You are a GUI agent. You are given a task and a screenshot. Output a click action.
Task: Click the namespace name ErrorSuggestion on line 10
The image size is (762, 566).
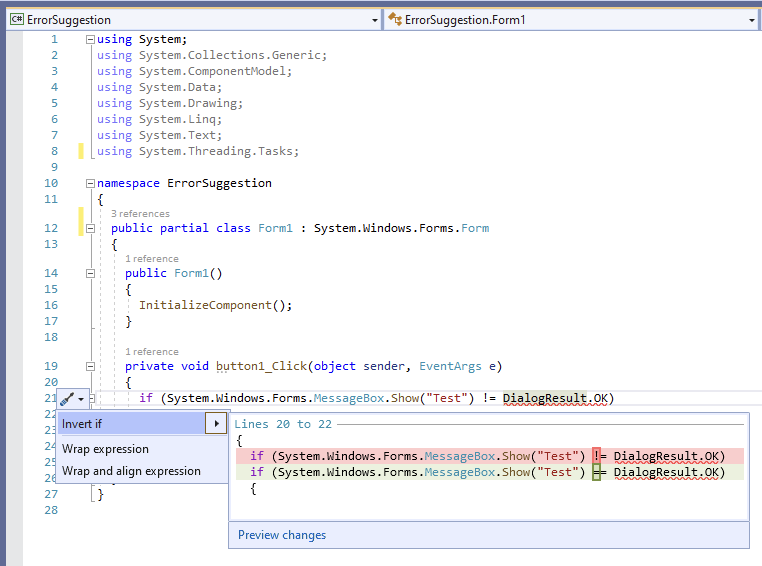[x=219, y=183]
